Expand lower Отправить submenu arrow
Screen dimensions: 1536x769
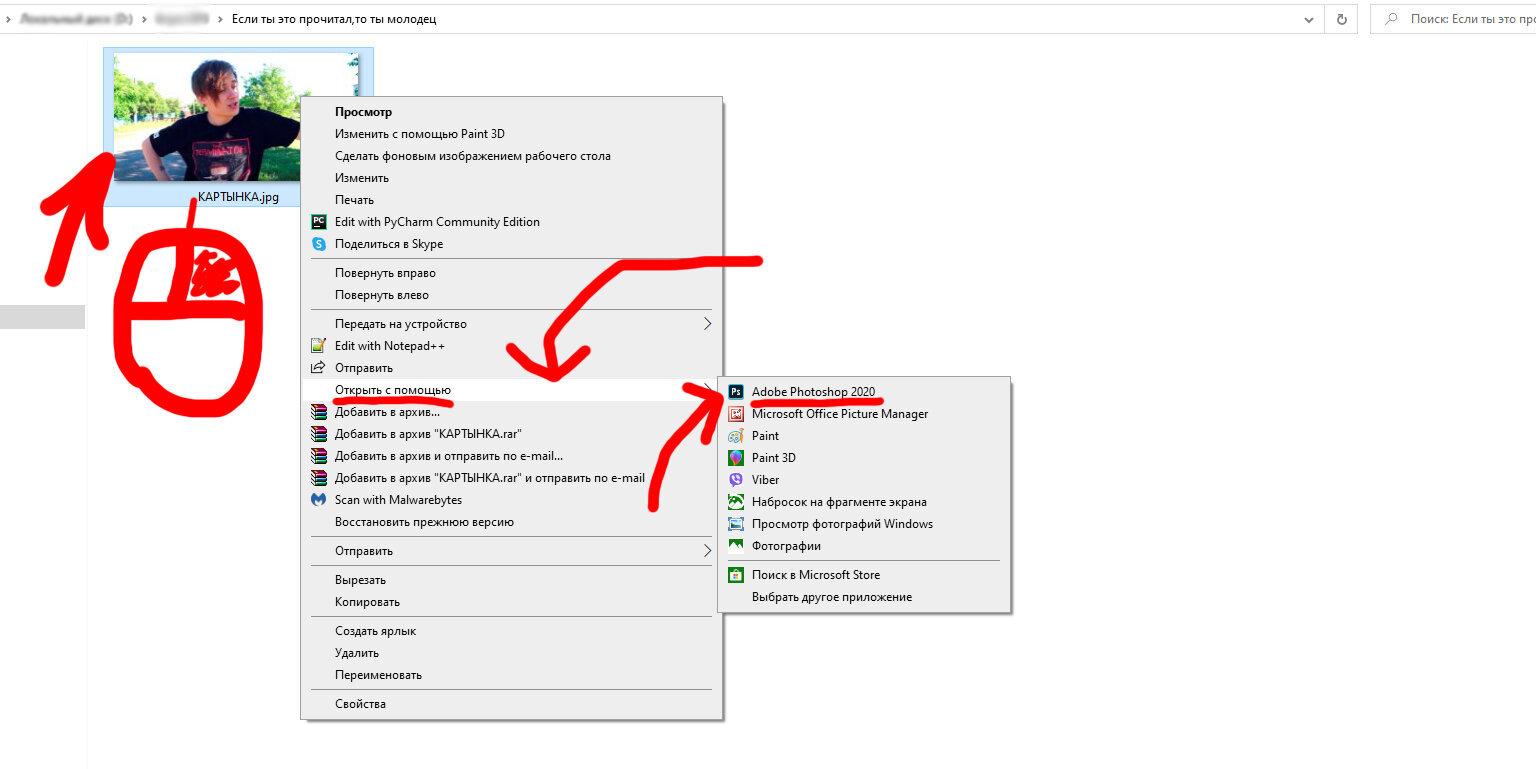click(707, 551)
